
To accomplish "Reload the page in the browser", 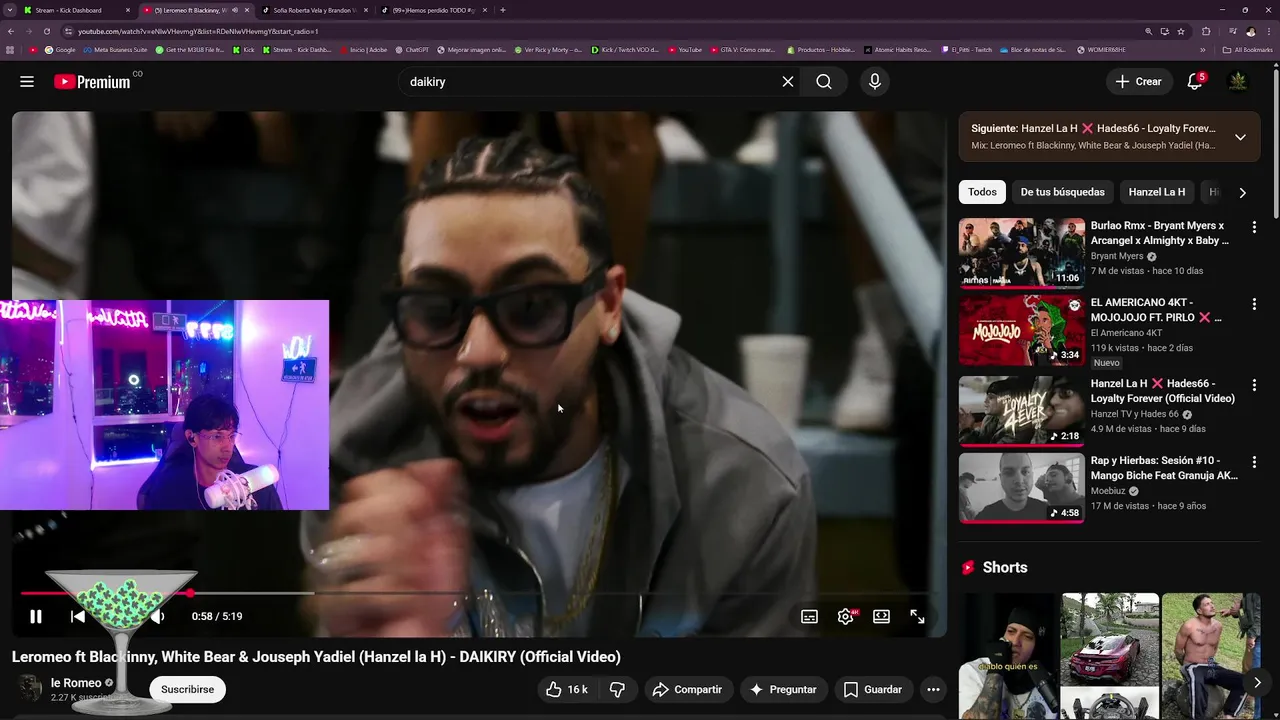I will (x=46, y=31).
